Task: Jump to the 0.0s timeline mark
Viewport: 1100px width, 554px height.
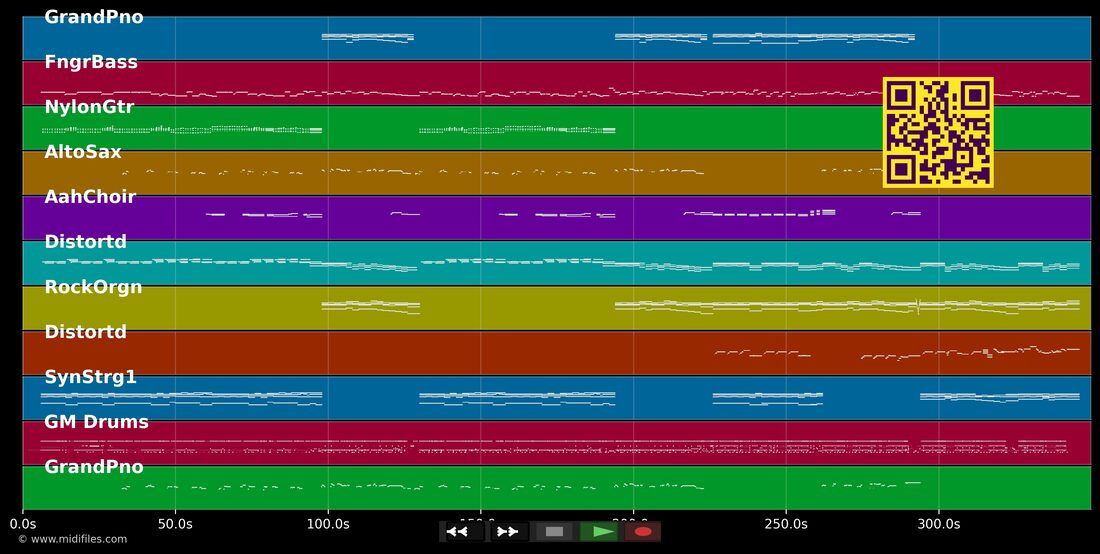Action: pyautogui.click(x=23, y=523)
